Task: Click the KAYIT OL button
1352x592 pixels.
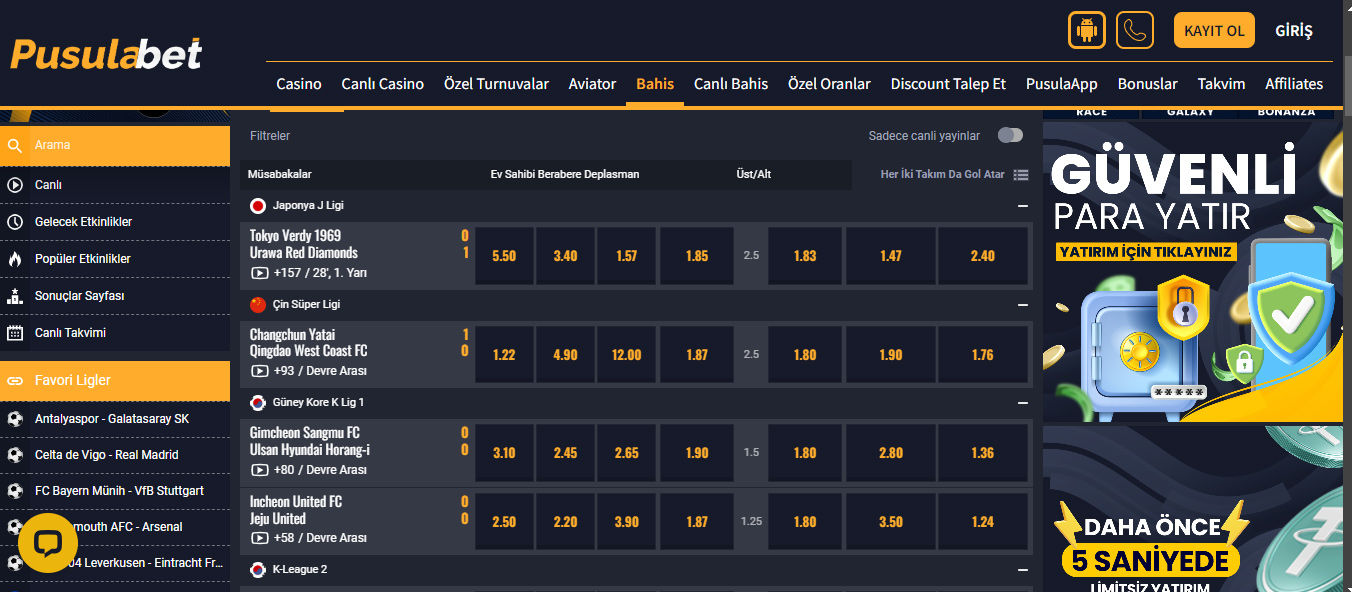Action: (x=1214, y=31)
